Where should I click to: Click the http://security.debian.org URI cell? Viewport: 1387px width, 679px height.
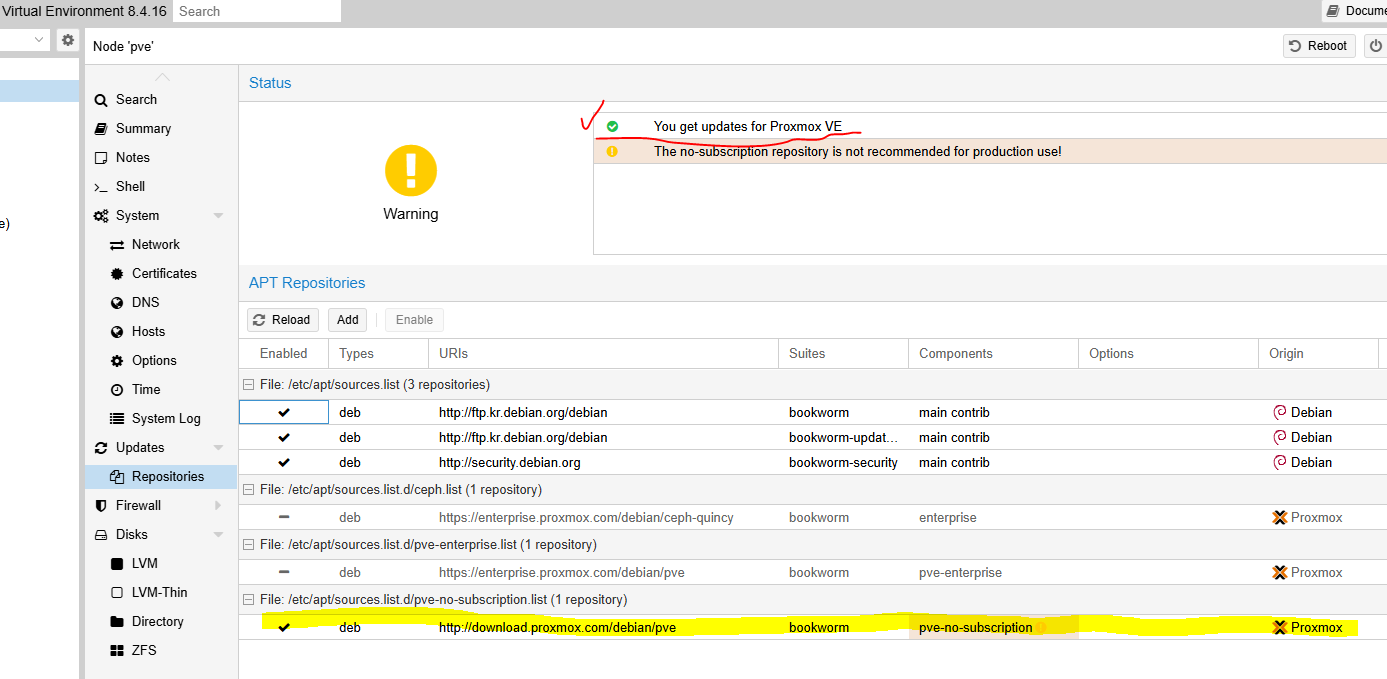tap(603, 462)
